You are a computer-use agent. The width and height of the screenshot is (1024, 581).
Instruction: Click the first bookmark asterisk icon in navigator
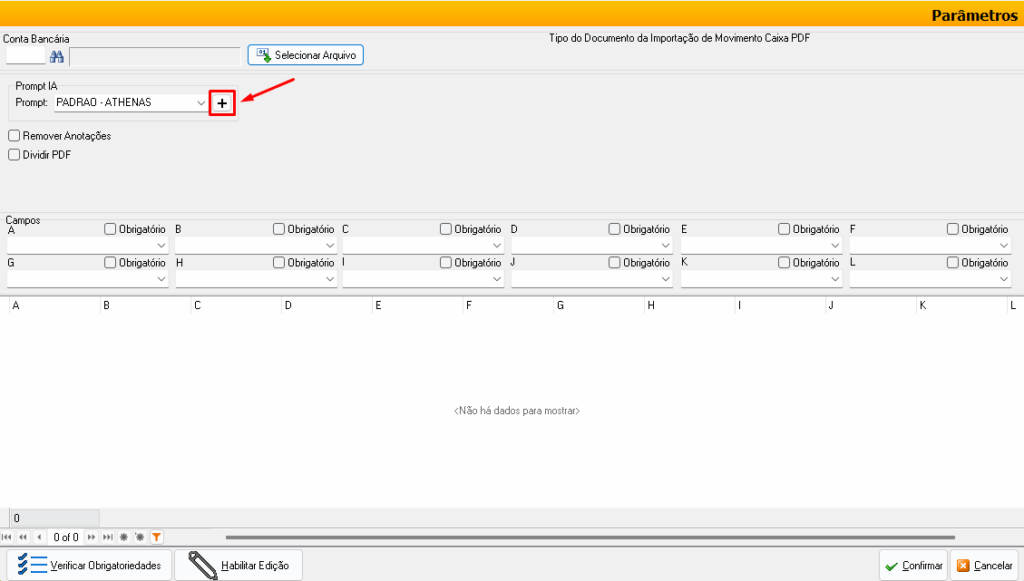pos(124,537)
